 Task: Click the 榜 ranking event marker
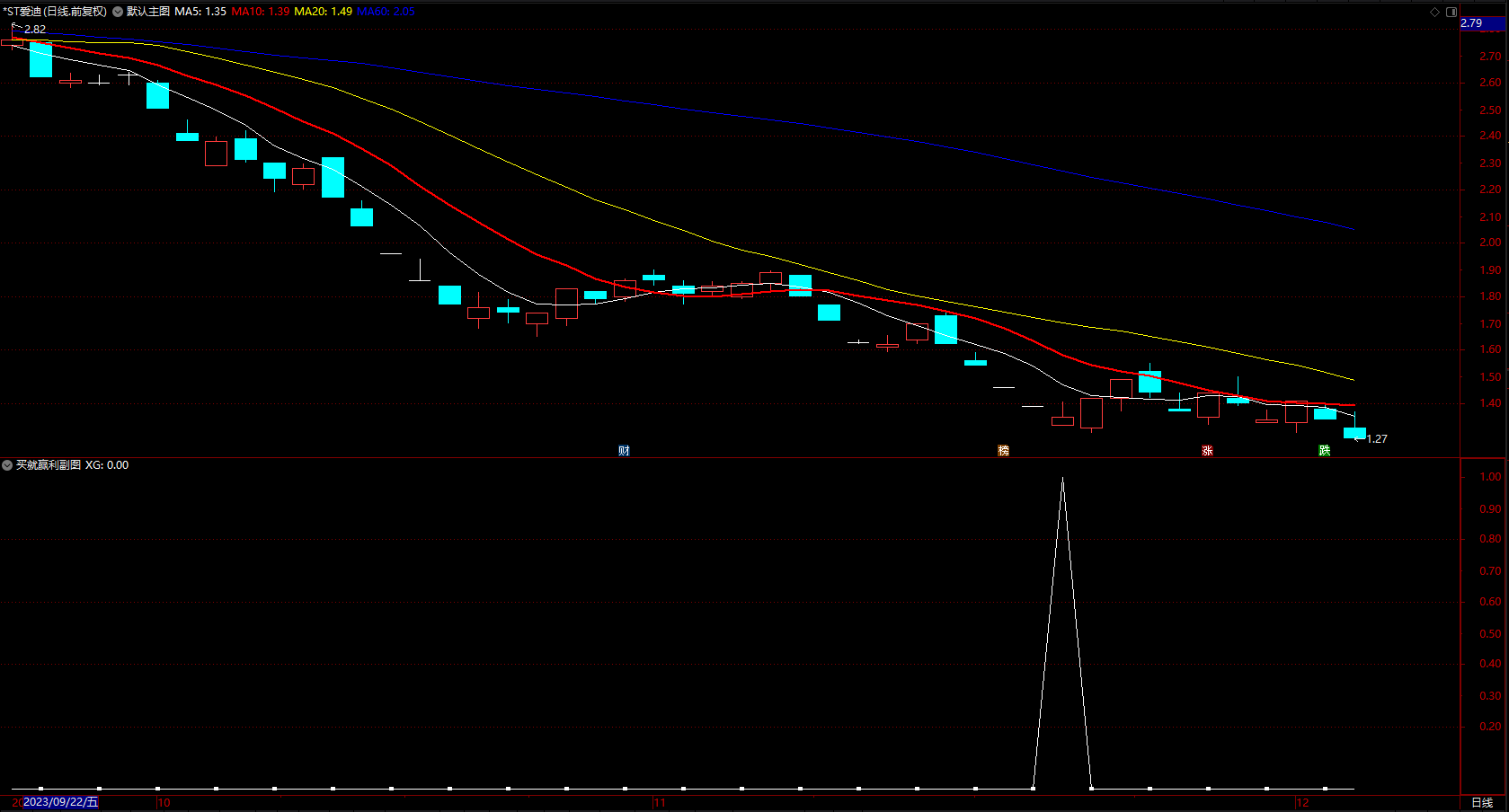[x=1003, y=451]
